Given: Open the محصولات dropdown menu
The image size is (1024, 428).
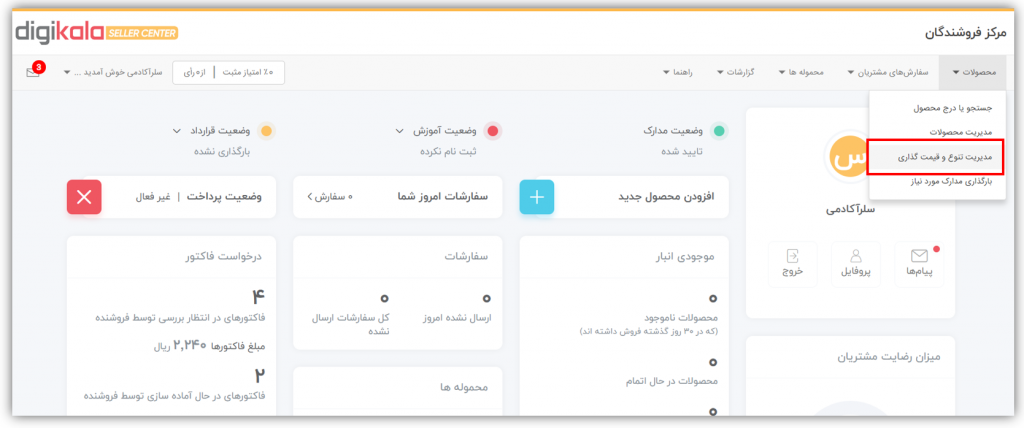Looking at the screenshot, I should (x=974, y=72).
